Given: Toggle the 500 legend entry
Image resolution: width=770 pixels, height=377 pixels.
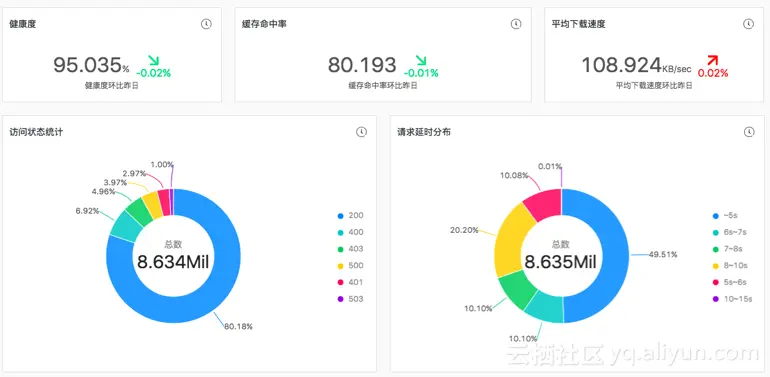Looking at the screenshot, I should click(x=350, y=266).
